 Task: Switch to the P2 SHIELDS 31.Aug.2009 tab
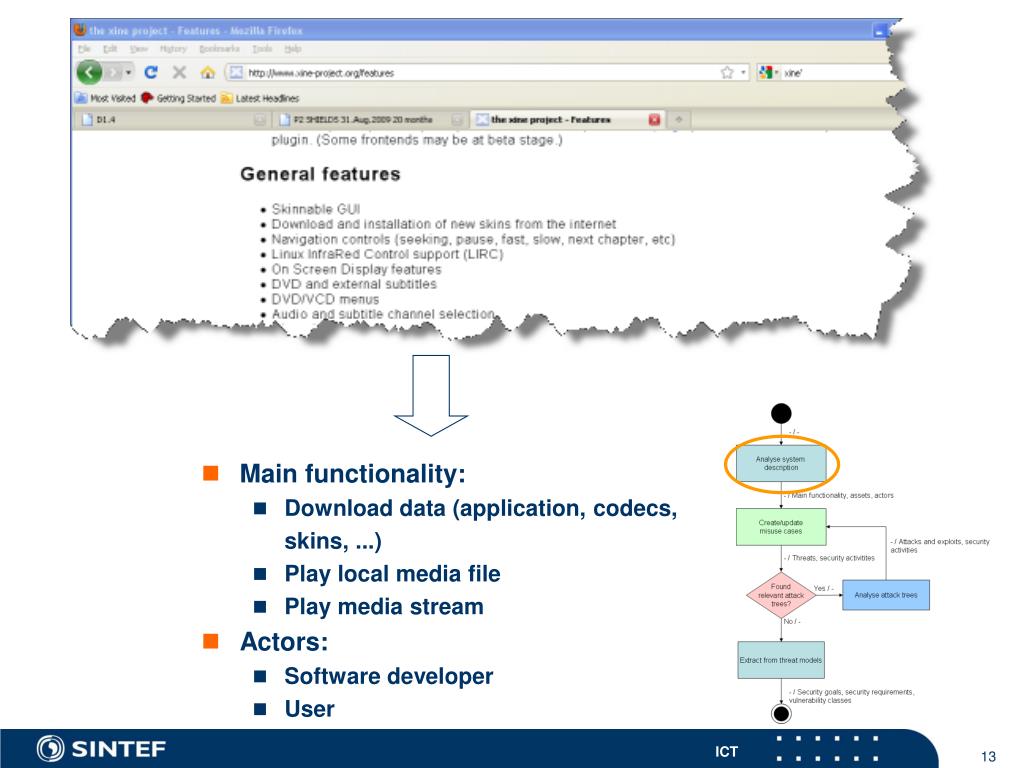point(370,120)
